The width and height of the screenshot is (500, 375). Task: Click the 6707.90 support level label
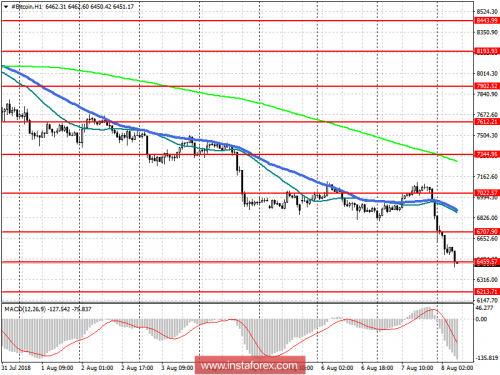coord(487,232)
